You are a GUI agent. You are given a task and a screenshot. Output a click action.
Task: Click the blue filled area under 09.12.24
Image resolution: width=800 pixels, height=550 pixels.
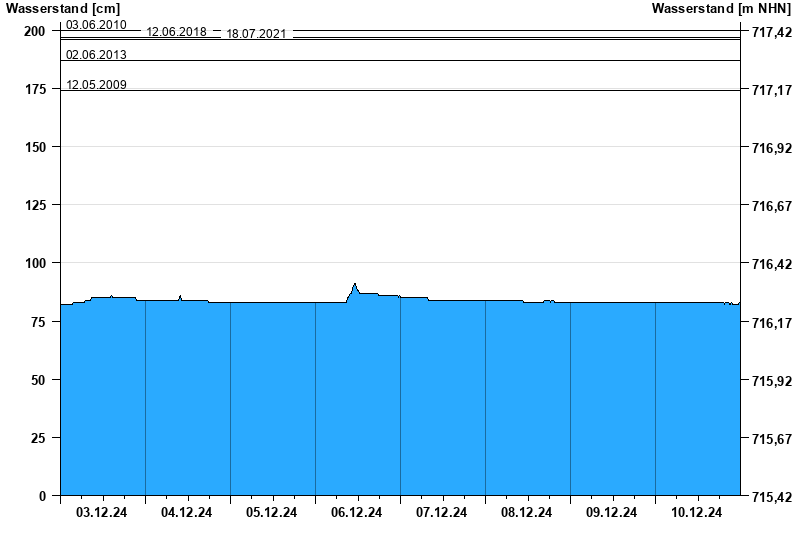pyautogui.click(x=612, y=400)
